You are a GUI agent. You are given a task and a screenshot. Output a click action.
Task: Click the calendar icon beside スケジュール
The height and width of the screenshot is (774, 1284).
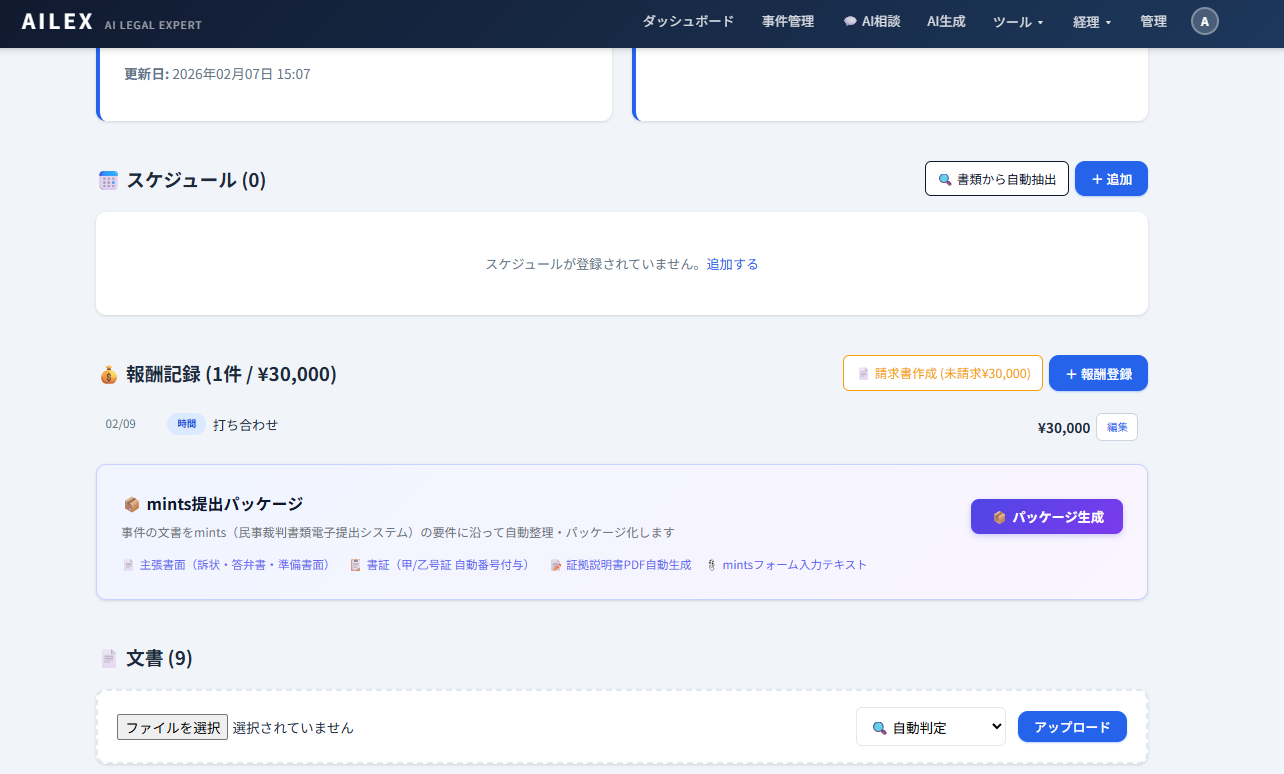109,180
